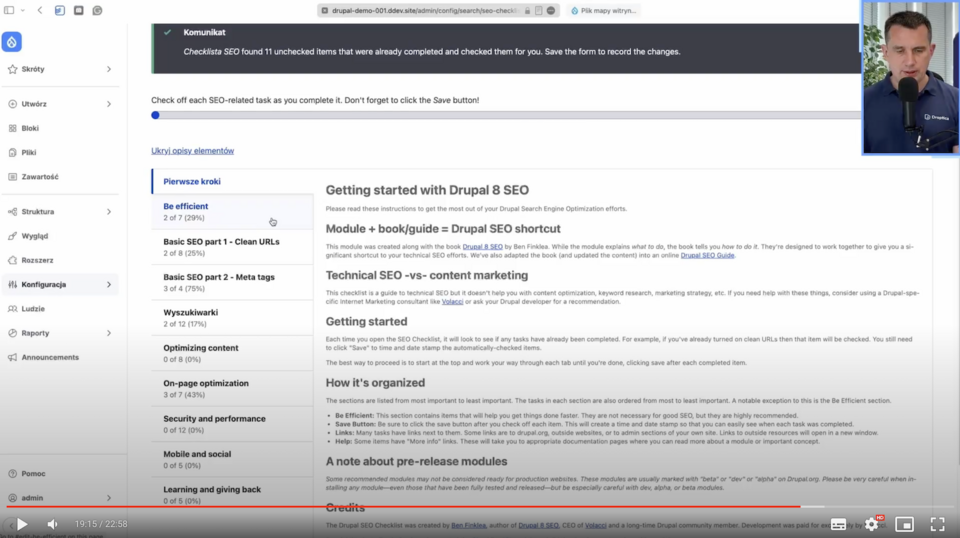
Task: Click the blue pinned tab icon
Action: click(x=59, y=10)
